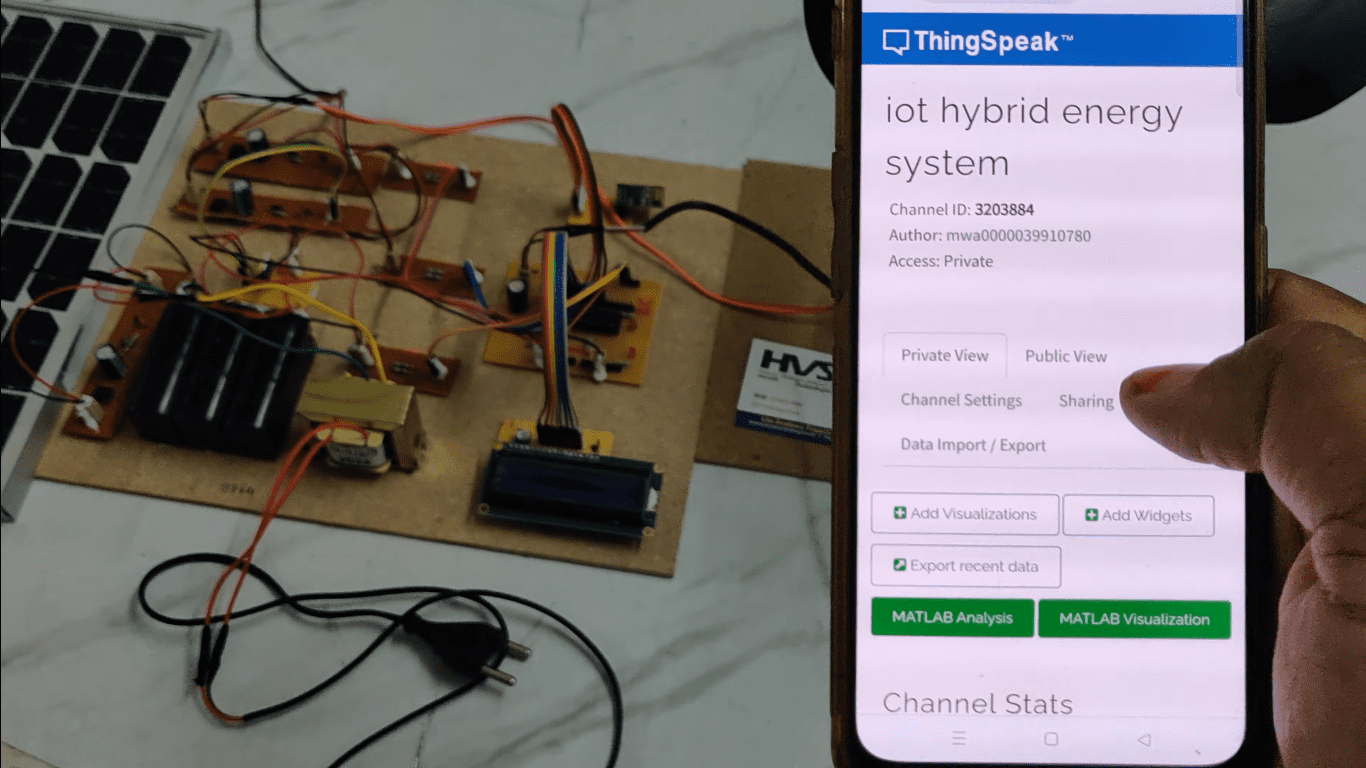Tap the Channel ID number 3203884
Image resolution: width=1366 pixels, height=768 pixels.
click(1004, 210)
